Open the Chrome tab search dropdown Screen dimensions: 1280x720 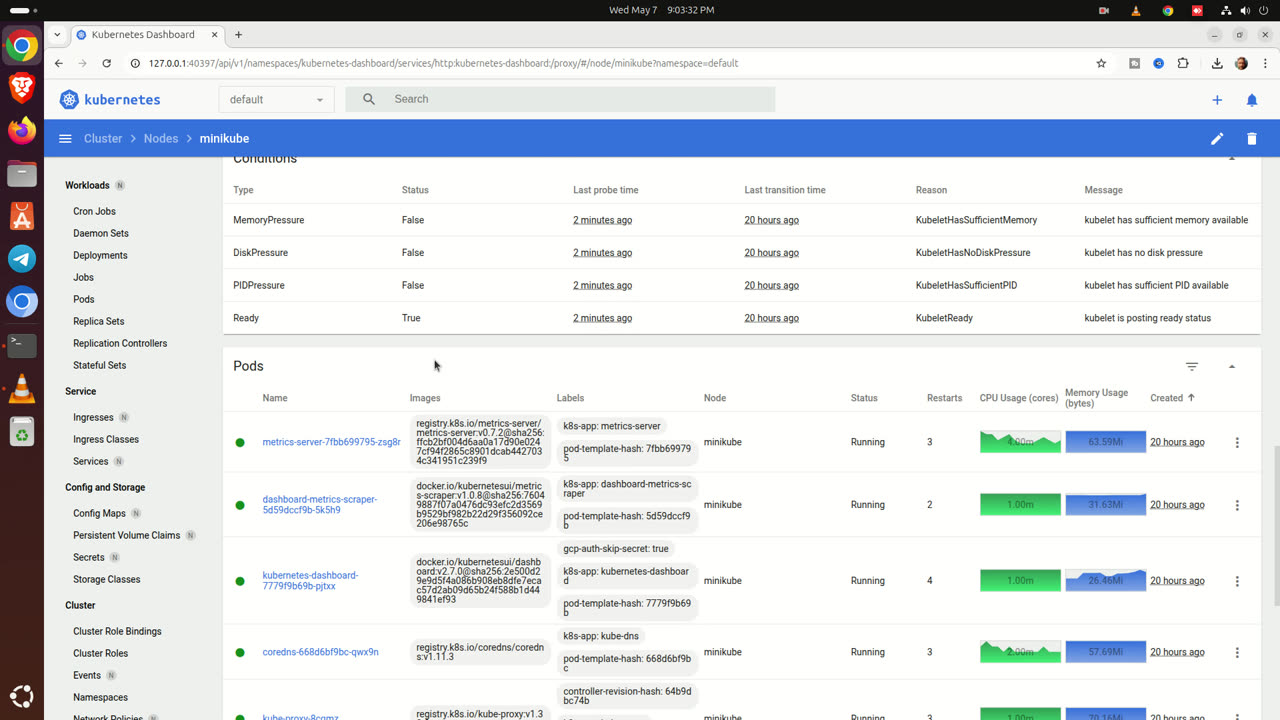[58, 34]
